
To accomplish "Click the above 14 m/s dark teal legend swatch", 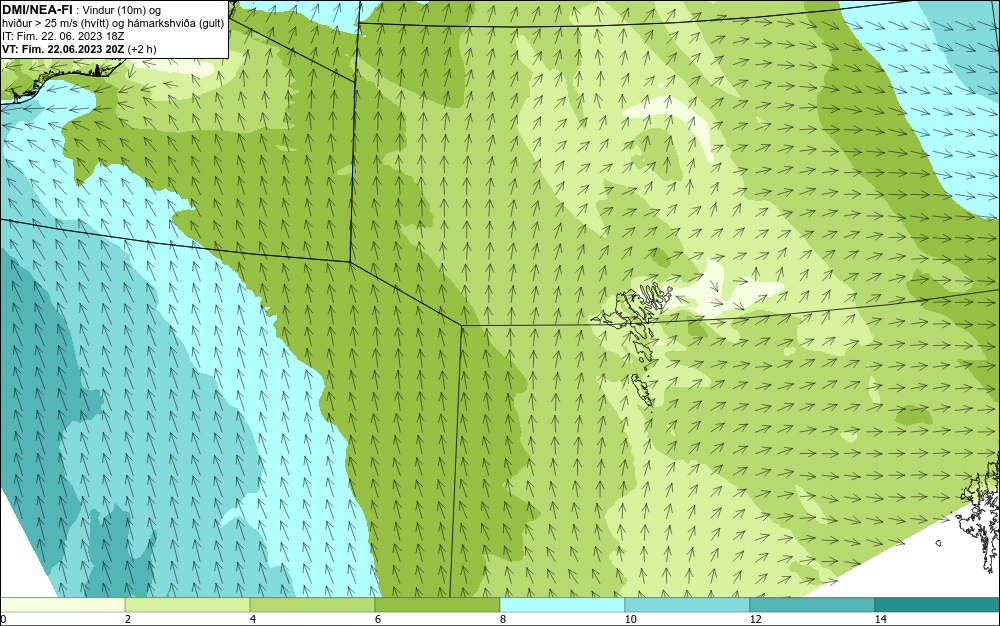I will tap(938, 605).
